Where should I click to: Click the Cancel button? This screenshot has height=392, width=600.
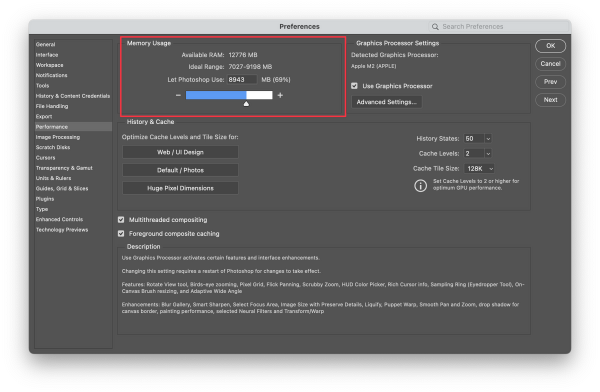tap(550, 64)
